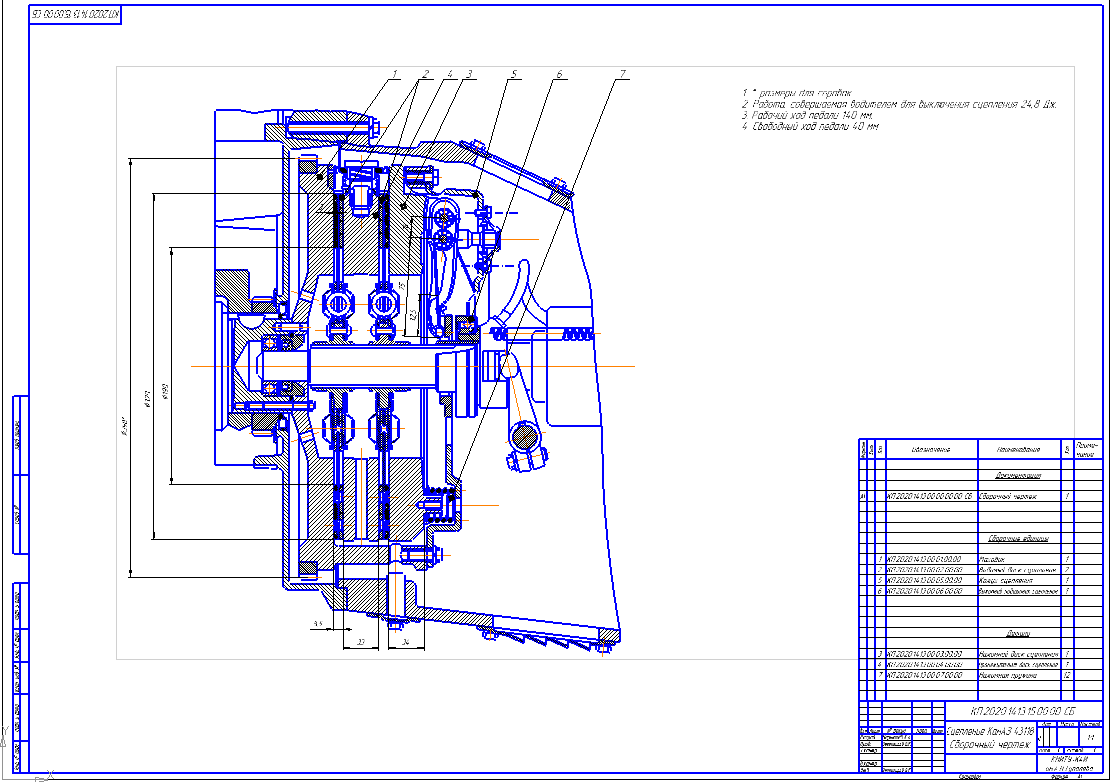Click callout number 3 above the drawing

tap(469, 74)
